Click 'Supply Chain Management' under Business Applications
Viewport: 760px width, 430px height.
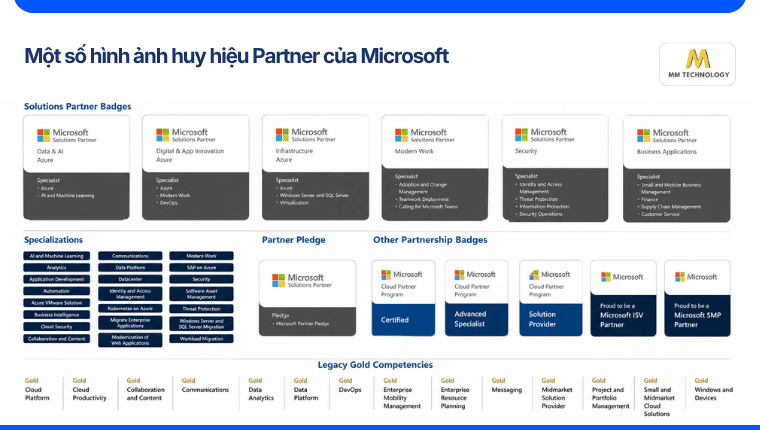[671, 207]
